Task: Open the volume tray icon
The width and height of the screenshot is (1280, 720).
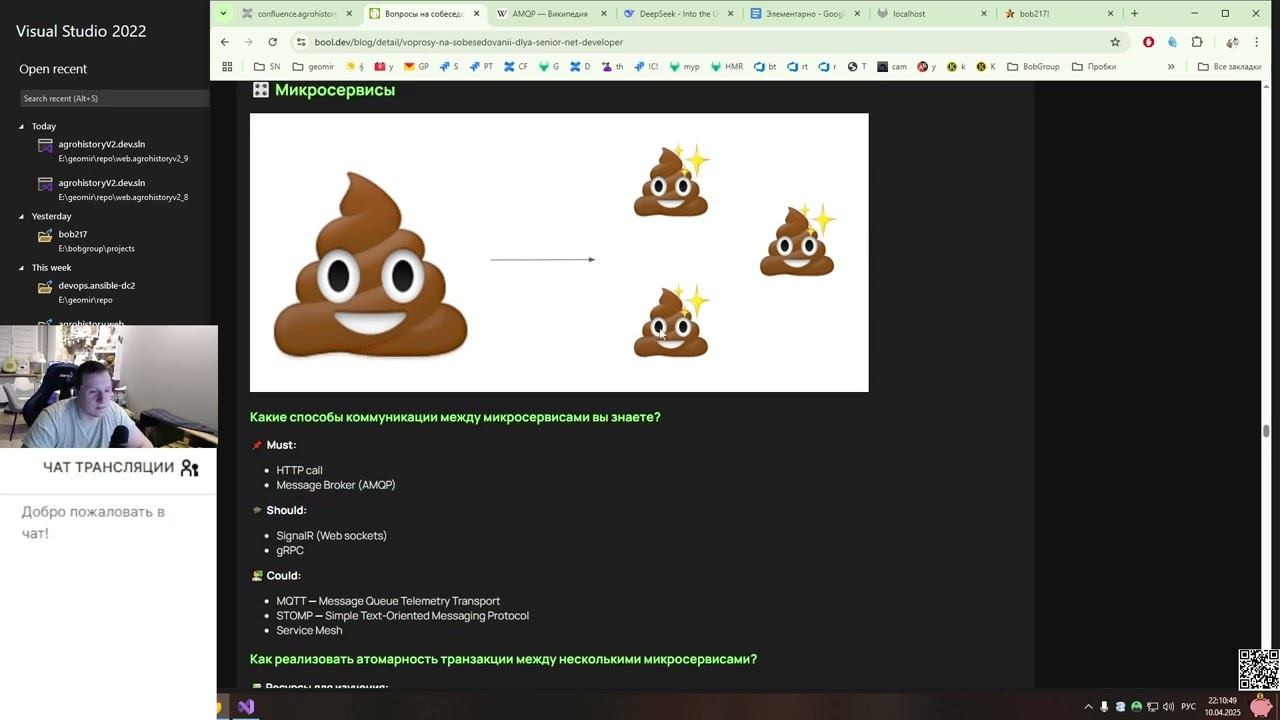Action: pos(1168,707)
